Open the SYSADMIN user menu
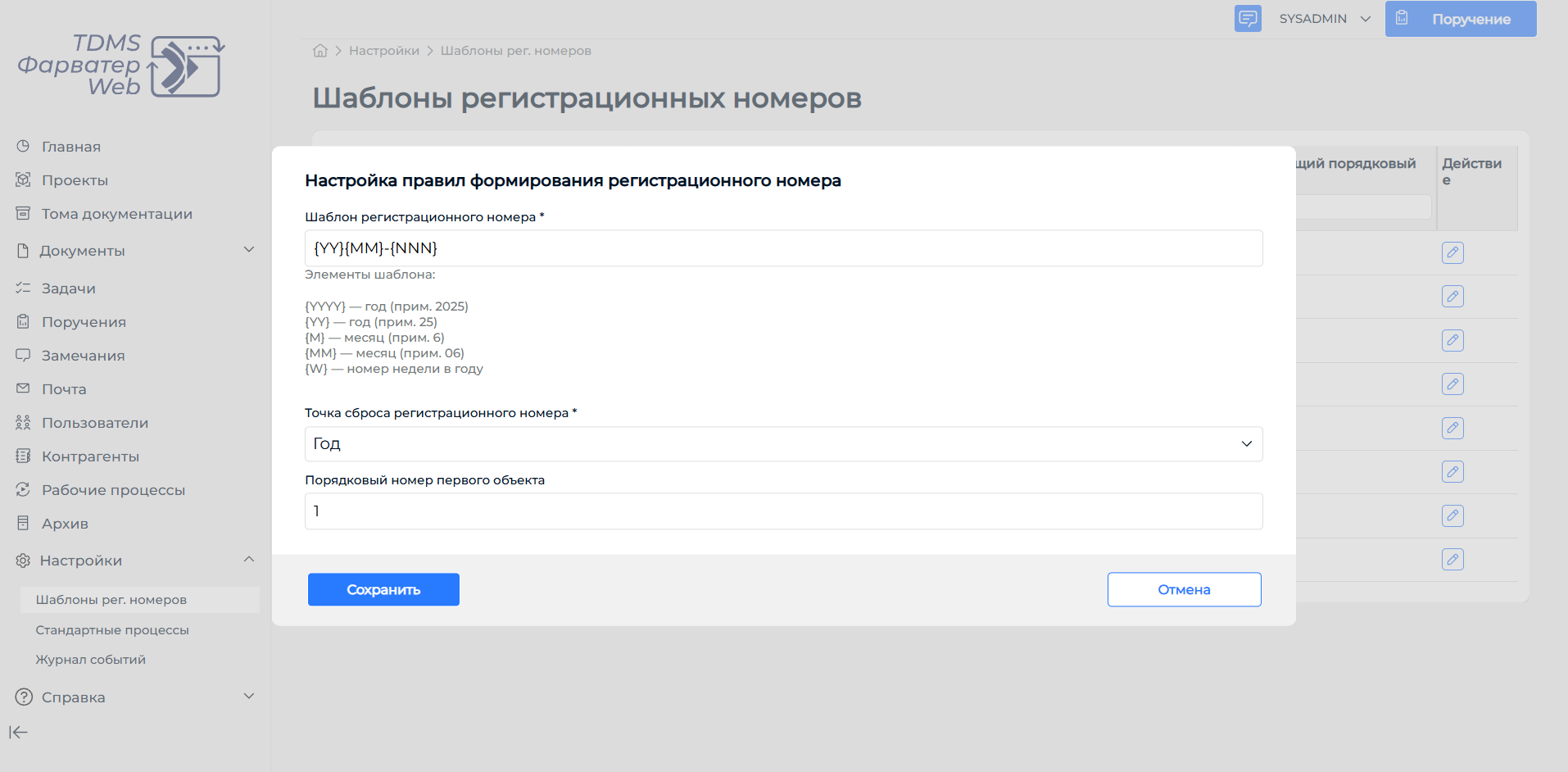This screenshot has width=1568, height=772. [x=1325, y=19]
